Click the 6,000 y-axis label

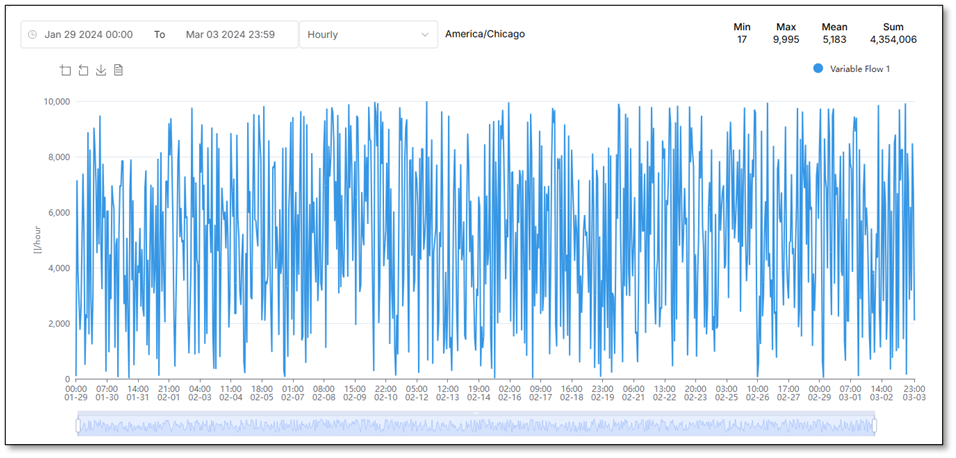point(59,212)
